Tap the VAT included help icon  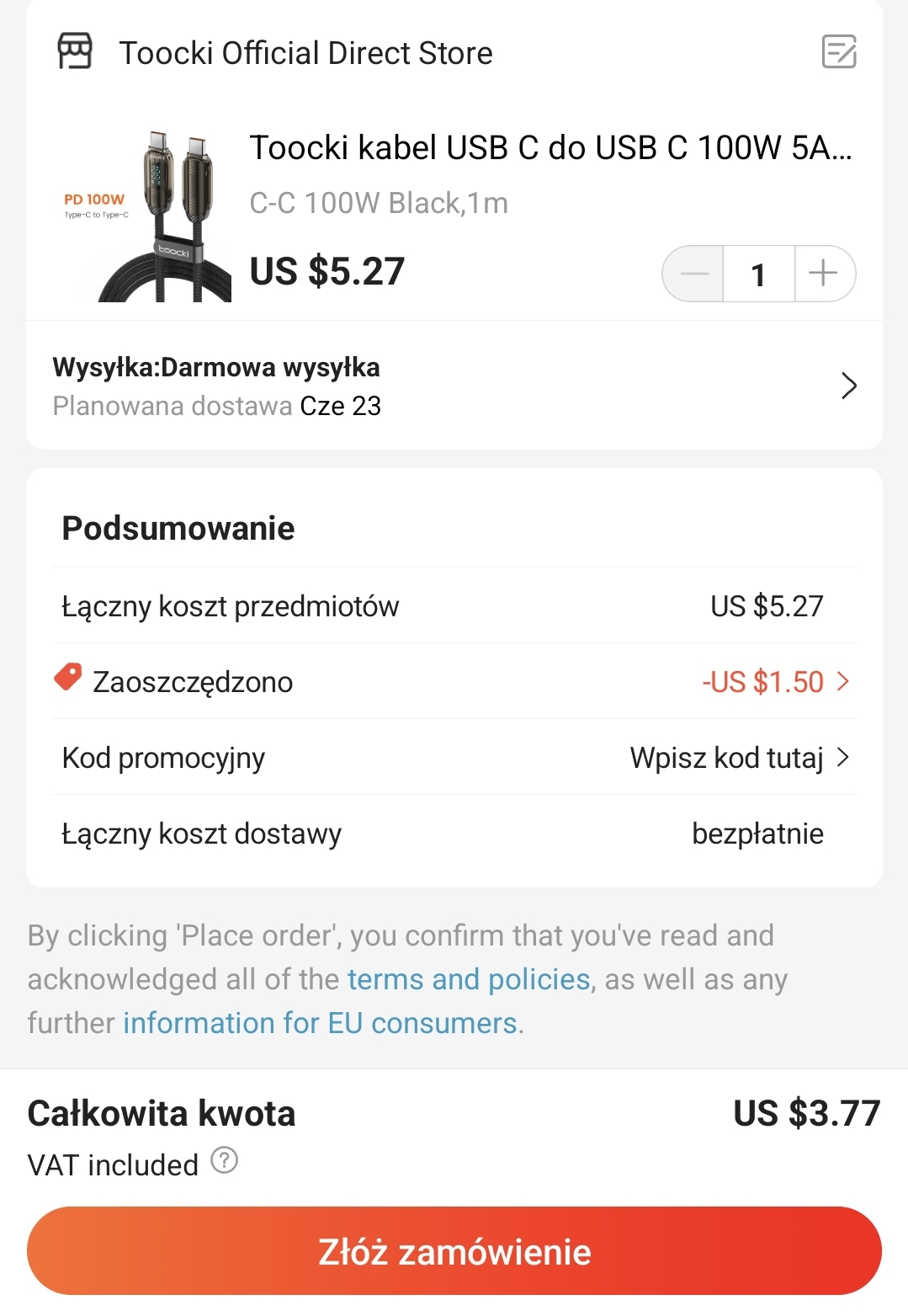224,1160
